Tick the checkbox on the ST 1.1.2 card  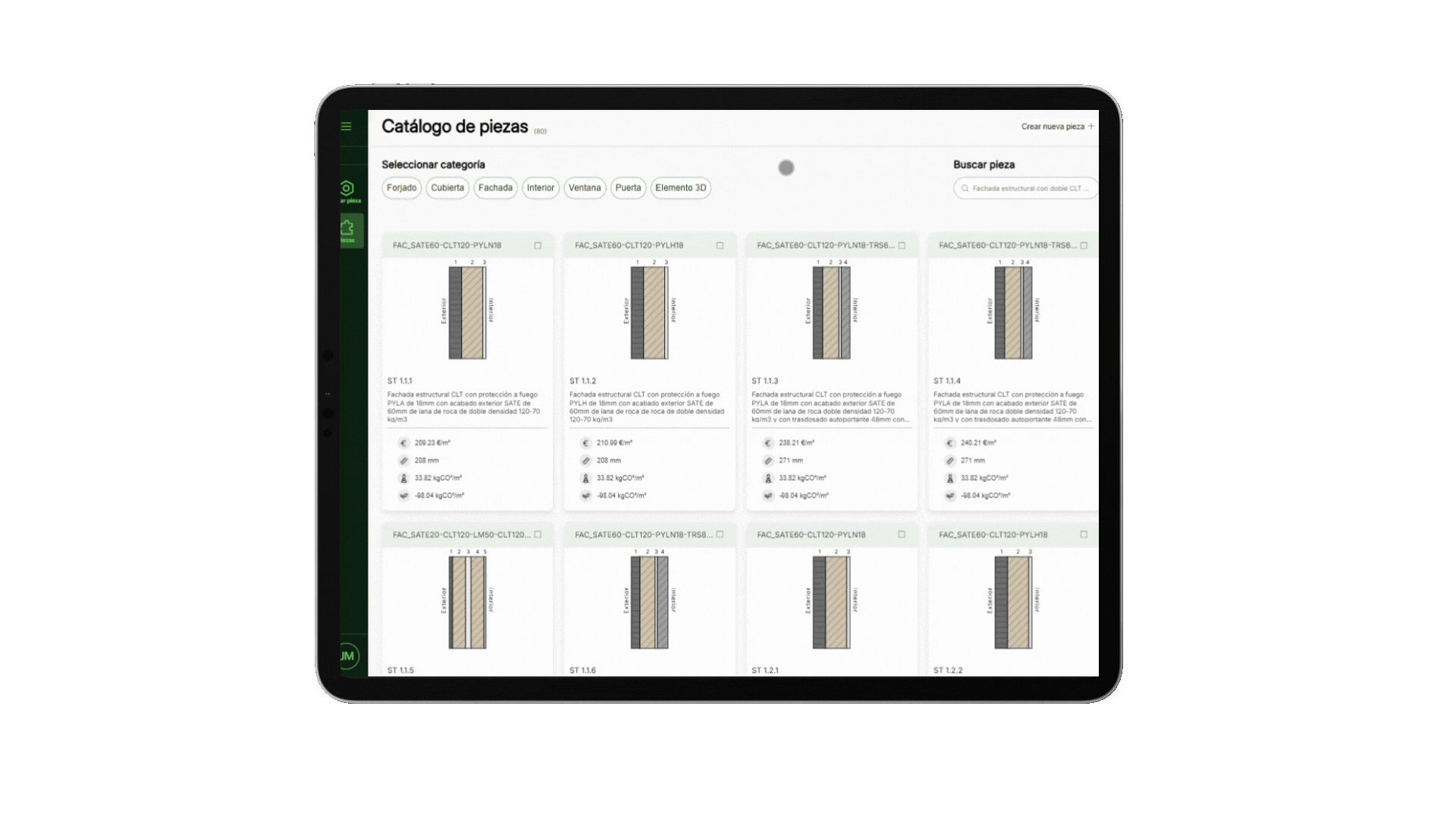click(720, 246)
